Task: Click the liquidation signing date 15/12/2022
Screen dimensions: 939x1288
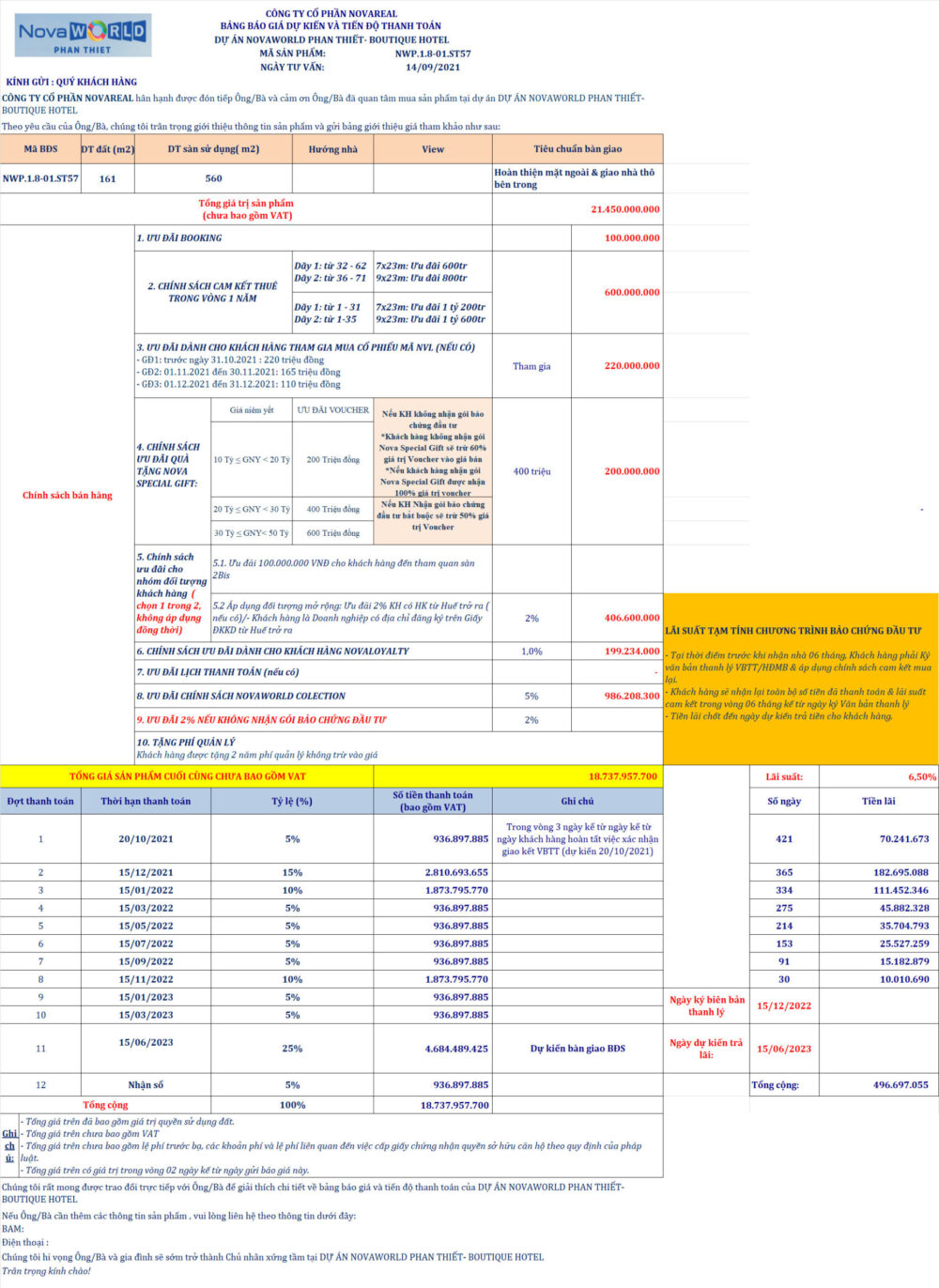Action: (x=784, y=1005)
